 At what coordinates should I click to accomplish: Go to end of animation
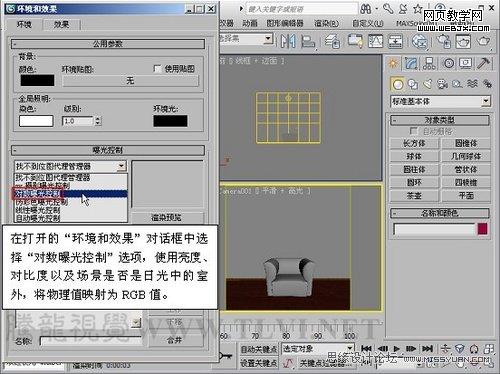point(427,349)
